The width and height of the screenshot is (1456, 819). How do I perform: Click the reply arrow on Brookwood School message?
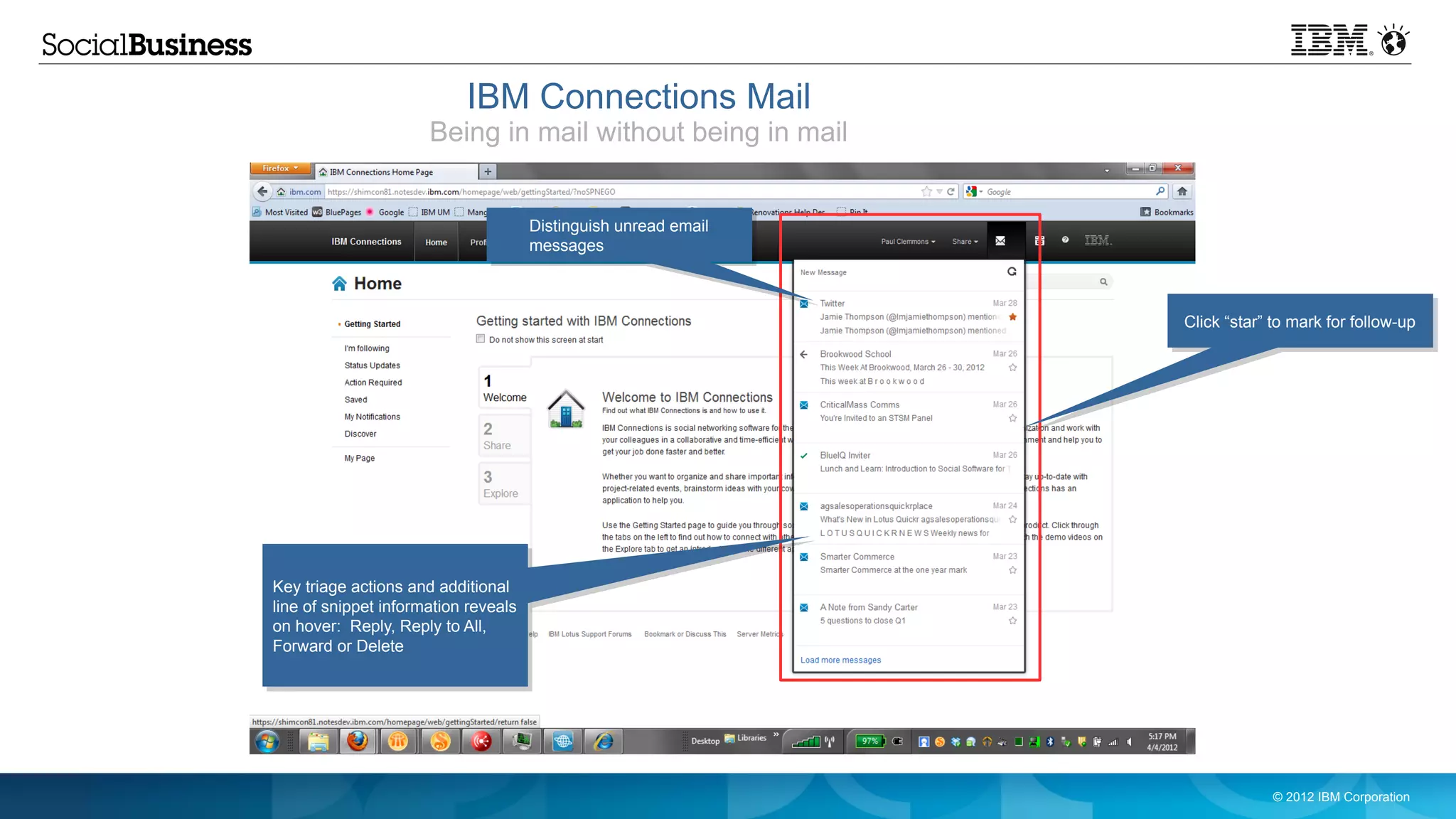click(804, 354)
